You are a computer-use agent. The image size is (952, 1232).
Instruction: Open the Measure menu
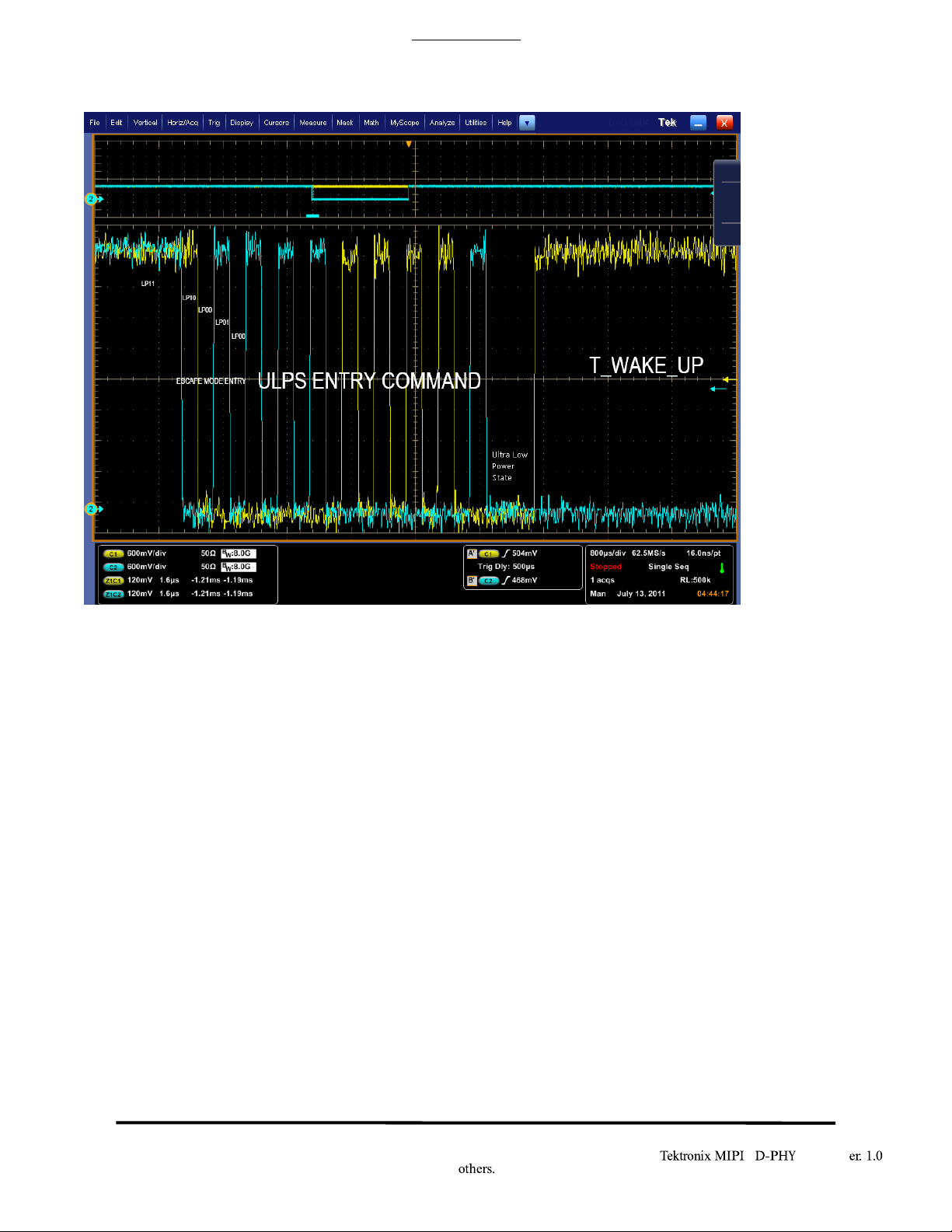[313, 123]
